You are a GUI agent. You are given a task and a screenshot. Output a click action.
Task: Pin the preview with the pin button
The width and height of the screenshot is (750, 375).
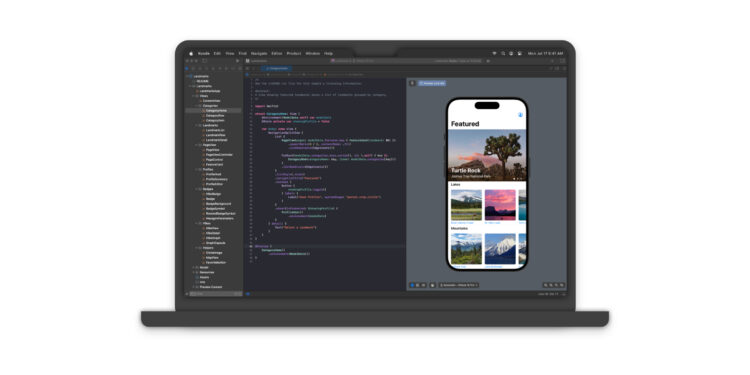(413, 83)
